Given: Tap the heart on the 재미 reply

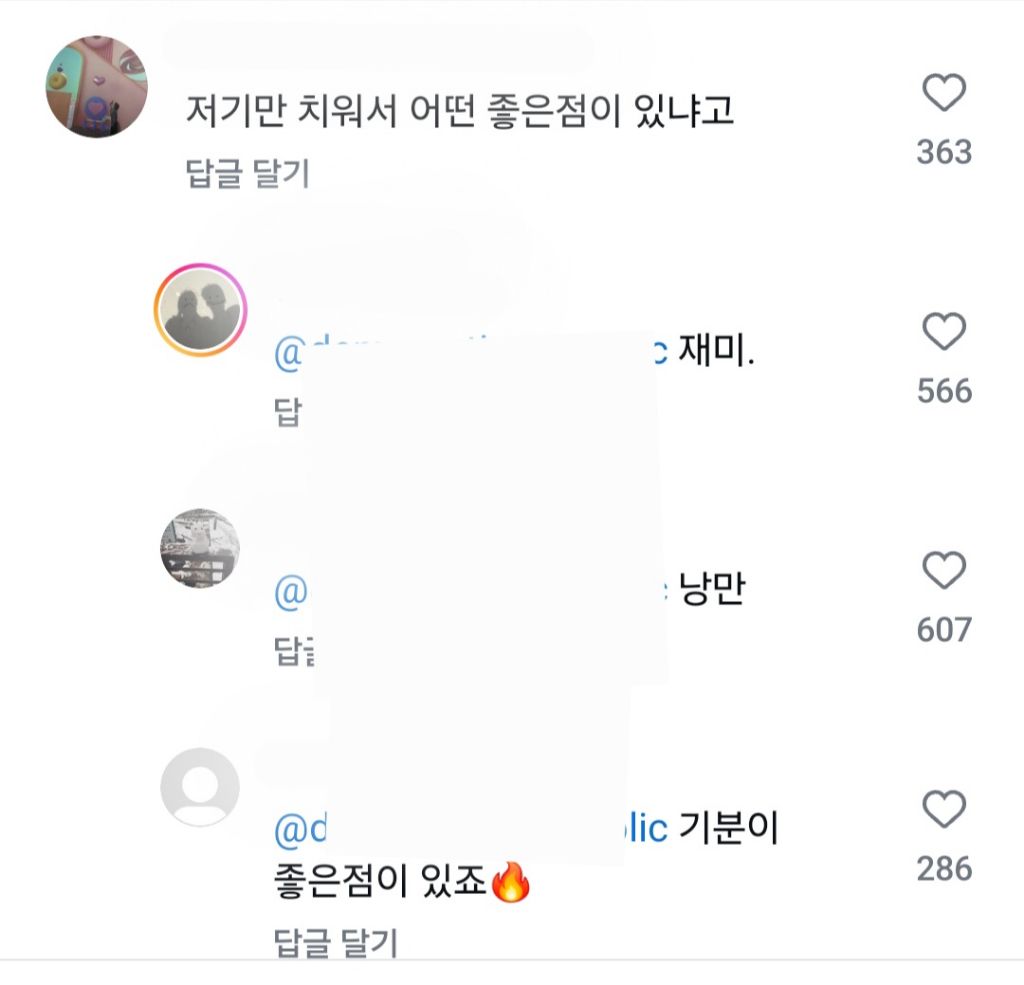Looking at the screenshot, I should (x=943, y=332).
